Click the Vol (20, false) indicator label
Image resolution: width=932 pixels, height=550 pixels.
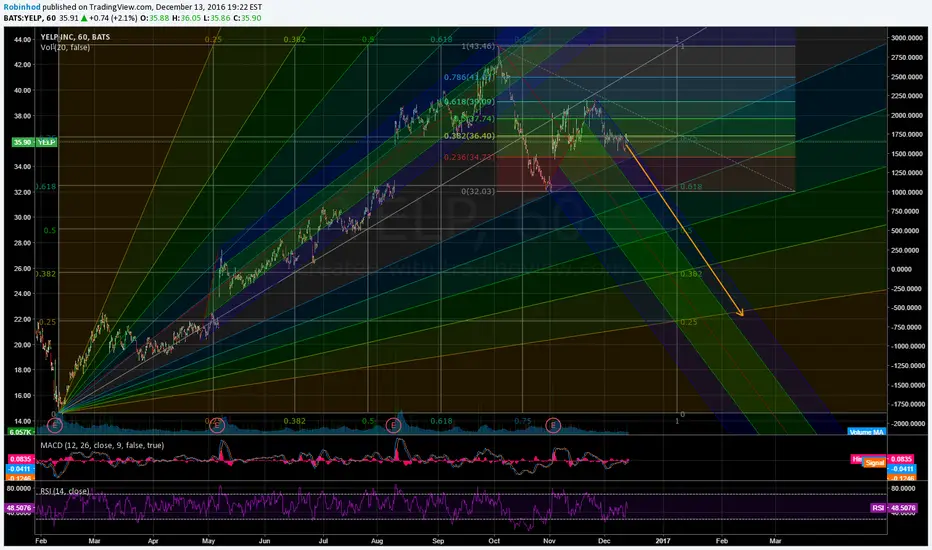point(65,47)
